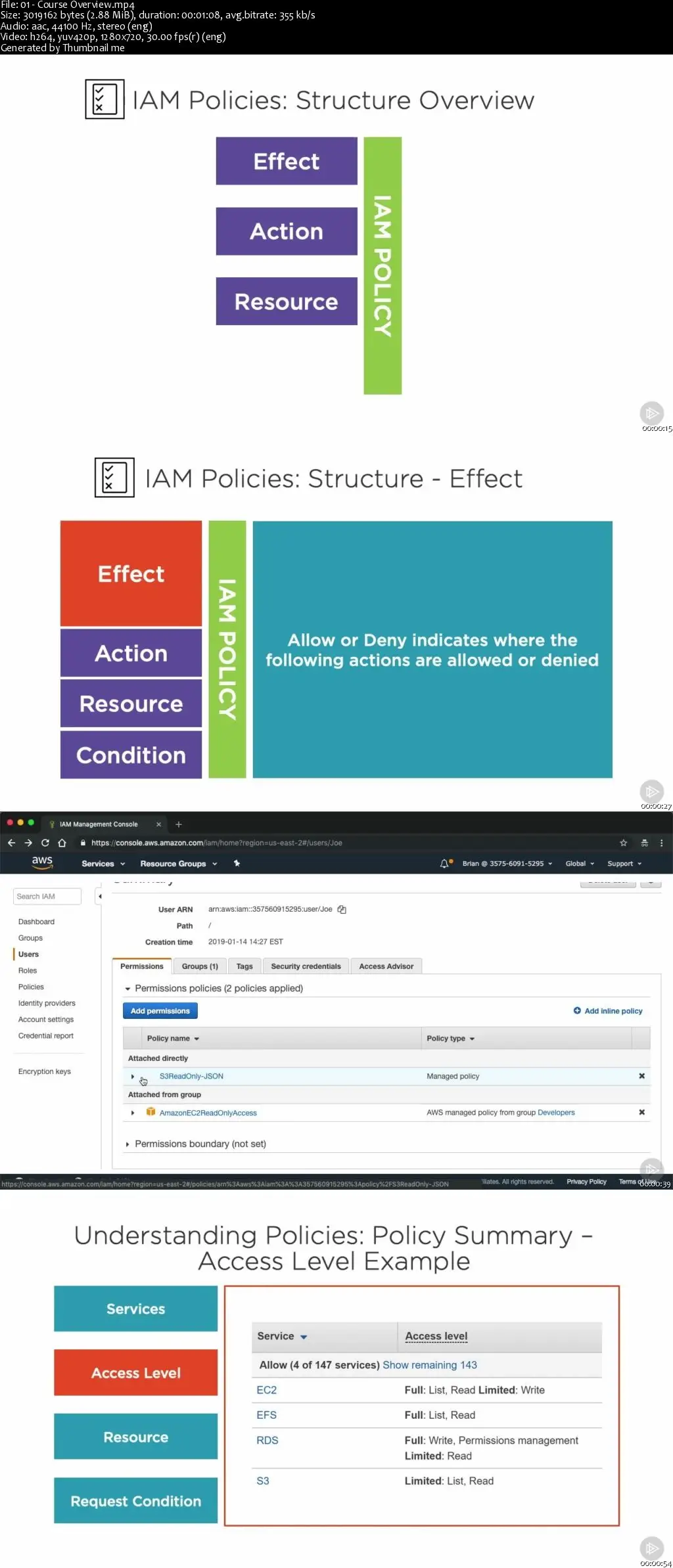Open the Chrome three-dot menu

[661, 843]
